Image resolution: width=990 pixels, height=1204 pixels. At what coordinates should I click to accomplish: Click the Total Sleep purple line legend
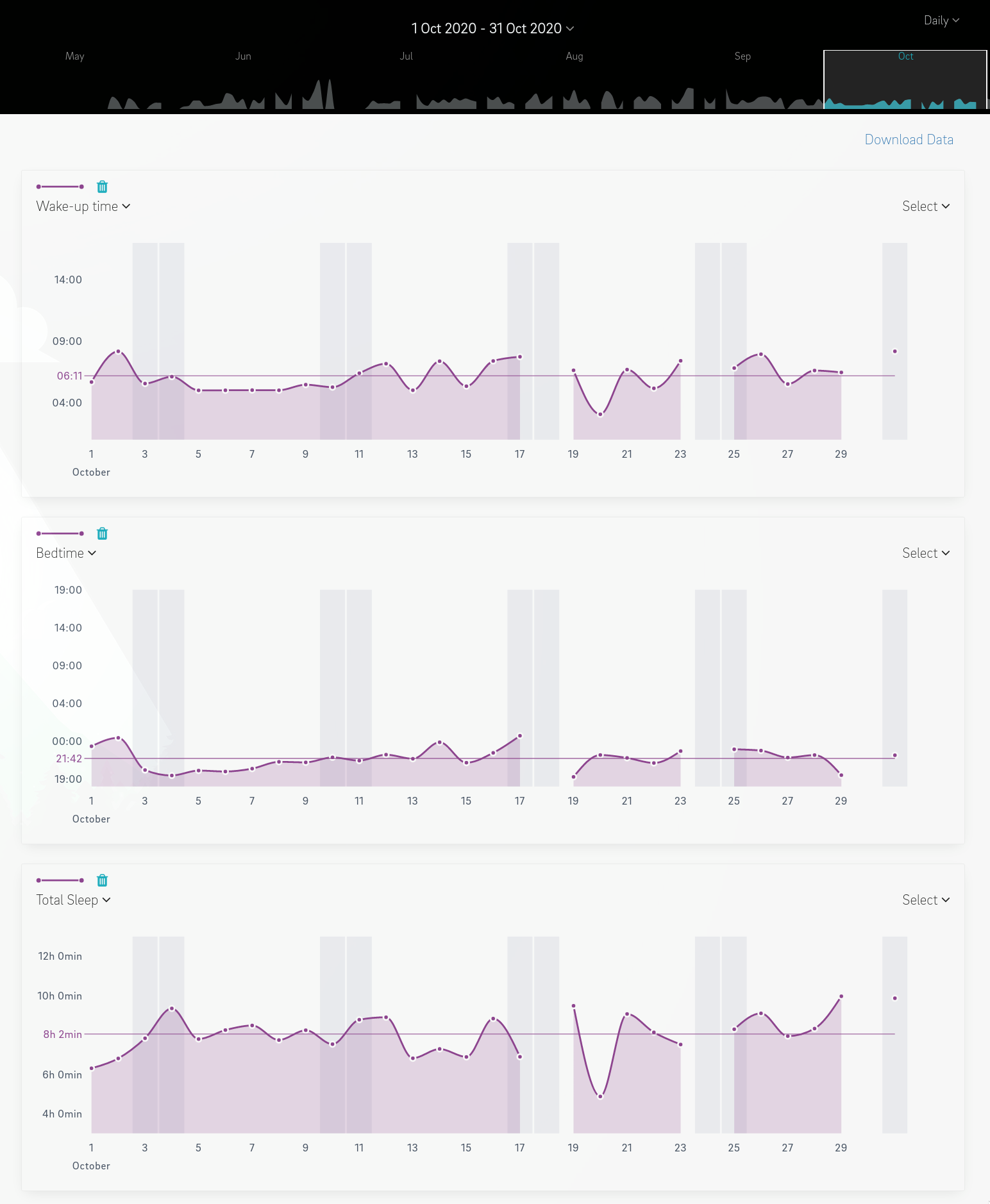60,880
